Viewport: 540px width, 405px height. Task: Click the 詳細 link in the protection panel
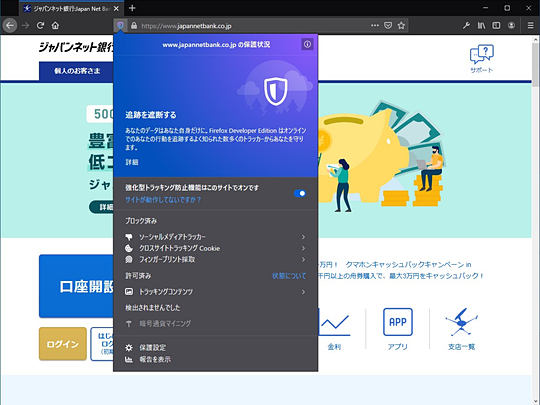pos(132,162)
